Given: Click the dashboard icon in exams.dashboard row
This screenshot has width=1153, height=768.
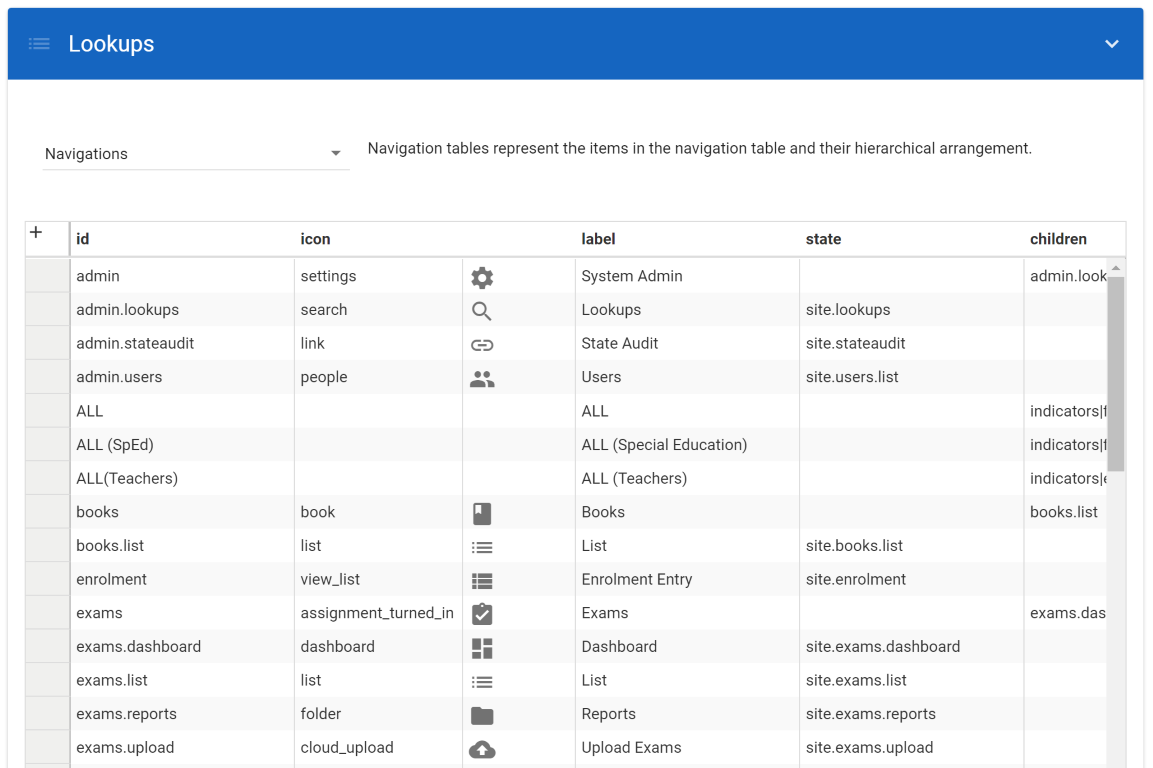Looking at the screenshot, I should click(482, 648).
